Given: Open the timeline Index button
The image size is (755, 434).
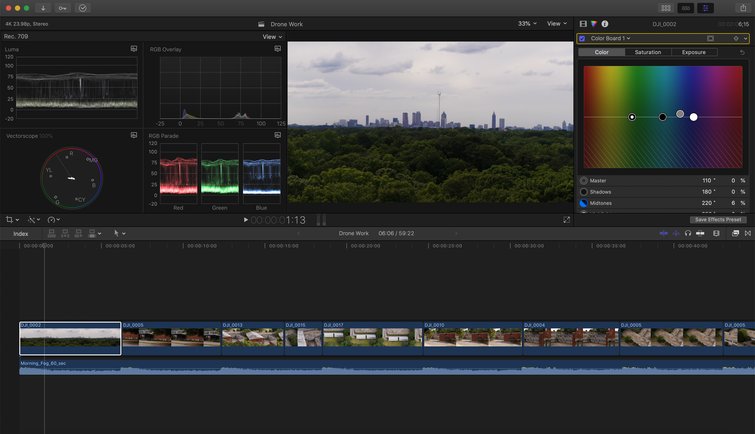Looking at the screenshot, I should [x=20, y=233].
